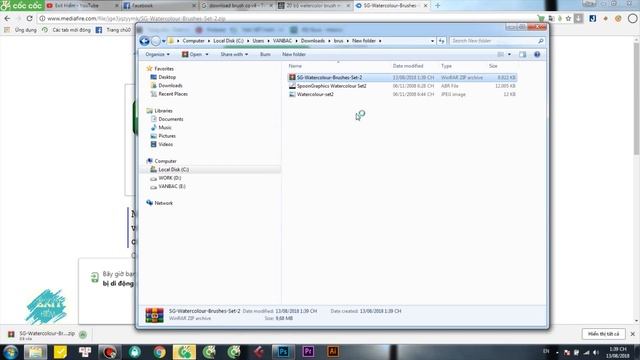Sort by Date modified column
This screenshot has width=640, height=360.
(x=408, y=66)
